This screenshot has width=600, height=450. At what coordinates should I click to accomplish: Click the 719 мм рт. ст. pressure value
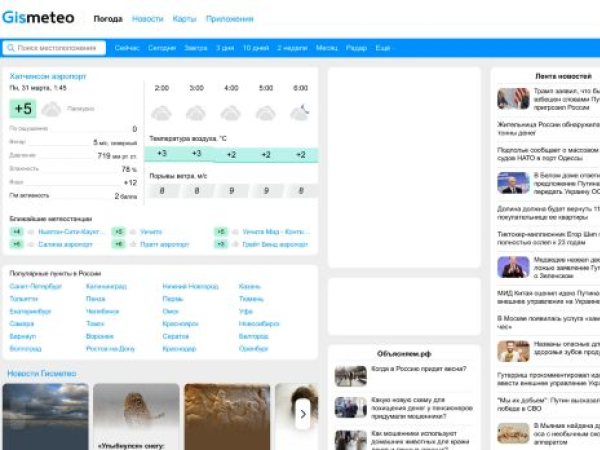117,156
